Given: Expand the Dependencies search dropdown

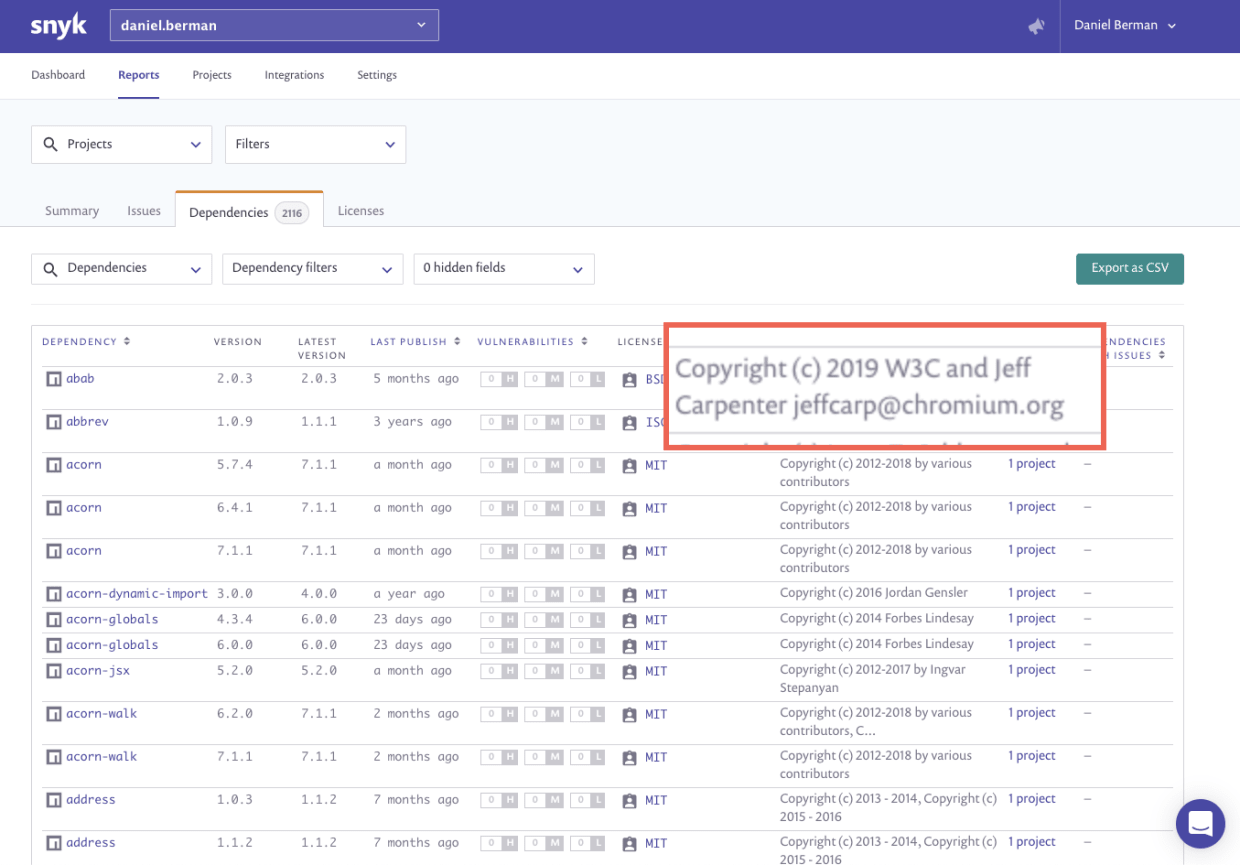Looking at the screenshot, I should 122,268.
